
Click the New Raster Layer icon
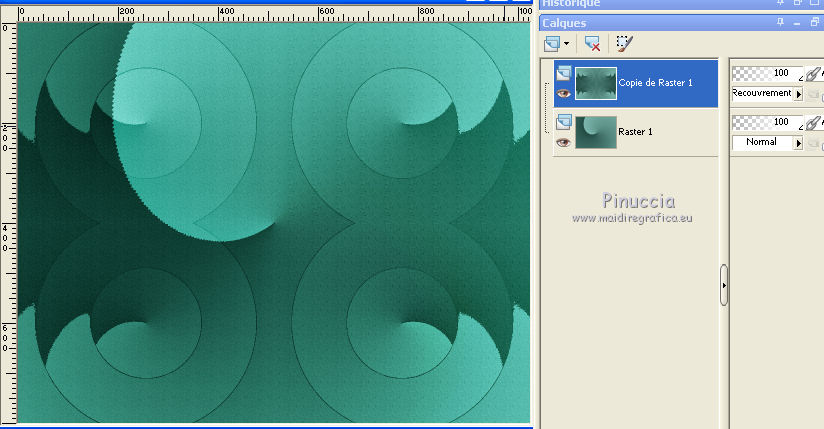tap(552, 44)
